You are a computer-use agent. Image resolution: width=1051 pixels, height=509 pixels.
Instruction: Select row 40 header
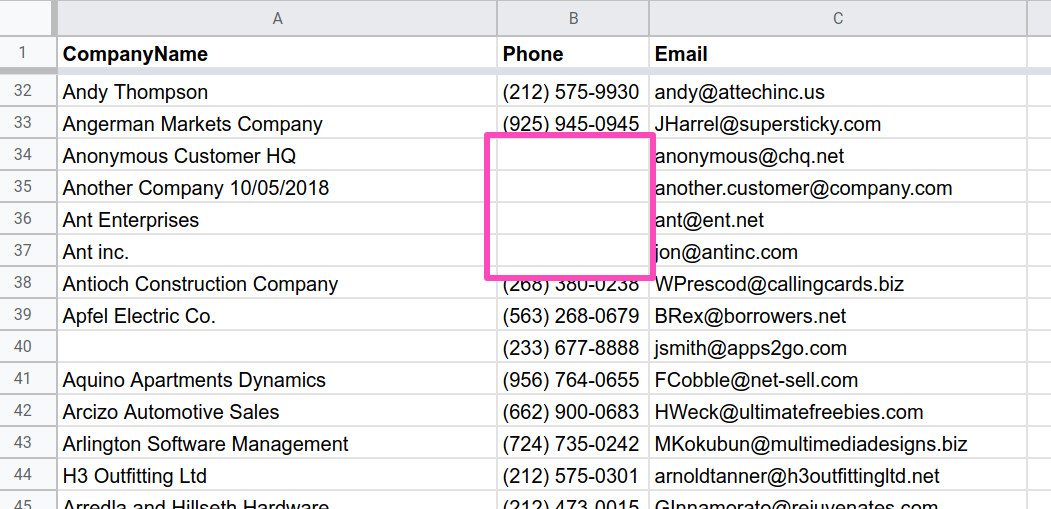pyautogui.click(x=24, y=348)
